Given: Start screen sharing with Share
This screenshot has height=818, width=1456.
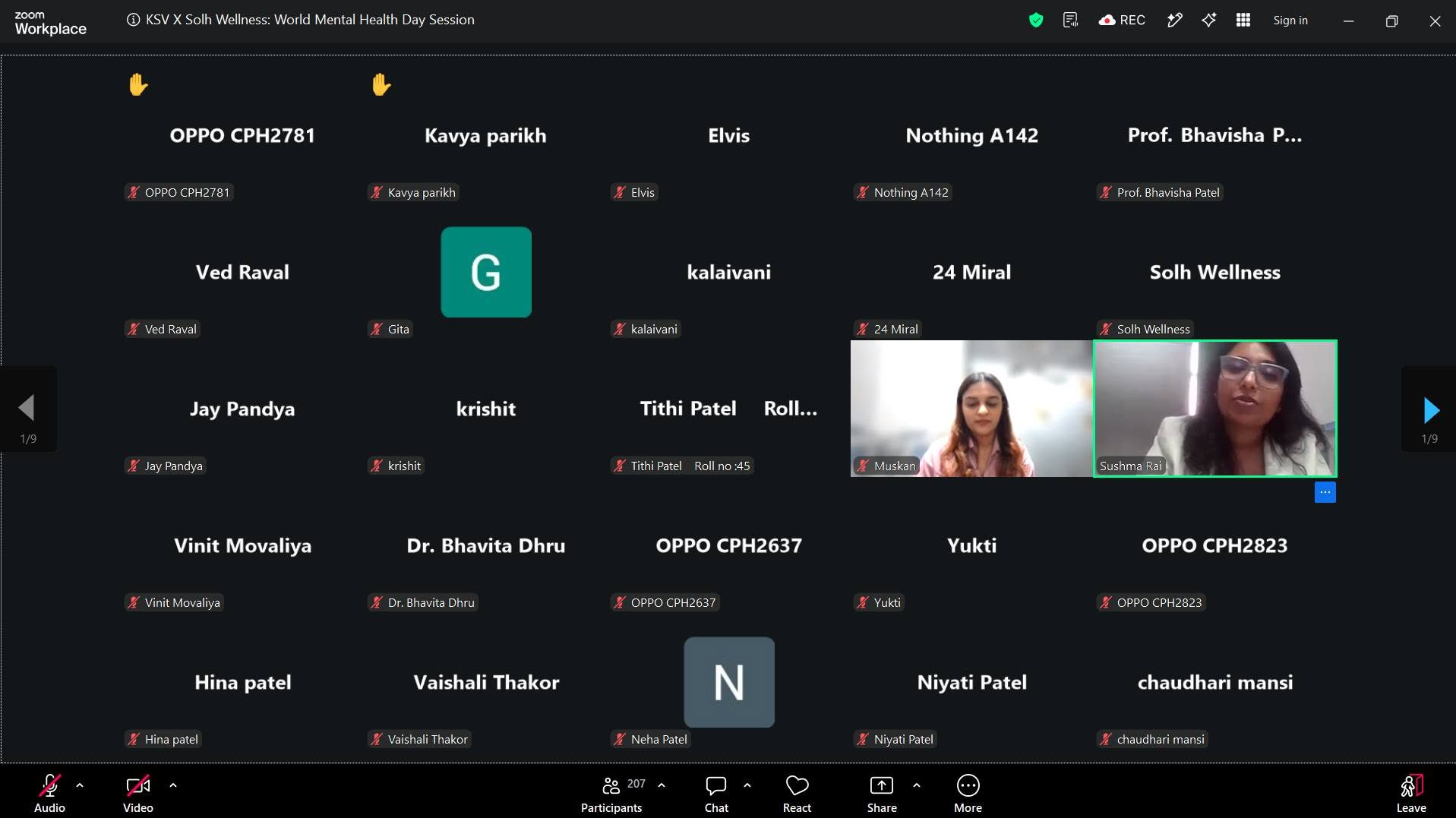Looking at the screenshot, I should [882, 793].
